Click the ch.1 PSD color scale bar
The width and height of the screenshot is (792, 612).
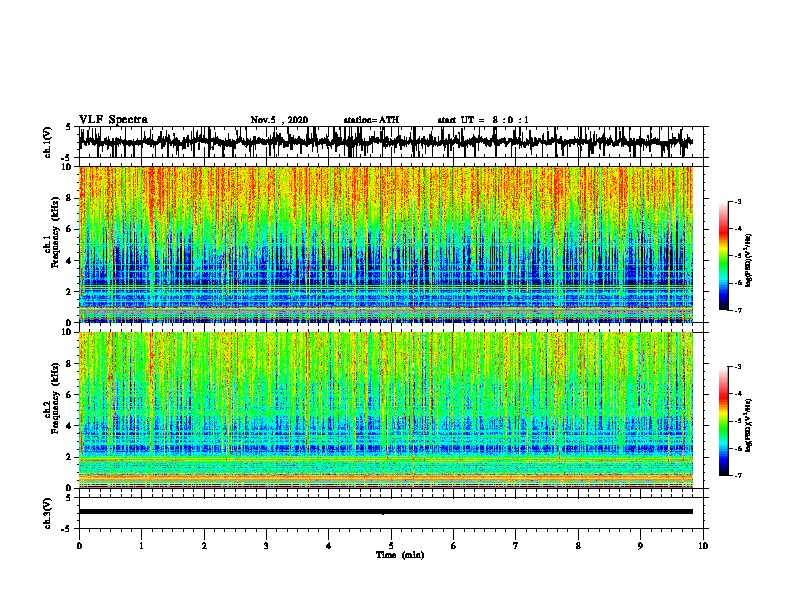724,256
